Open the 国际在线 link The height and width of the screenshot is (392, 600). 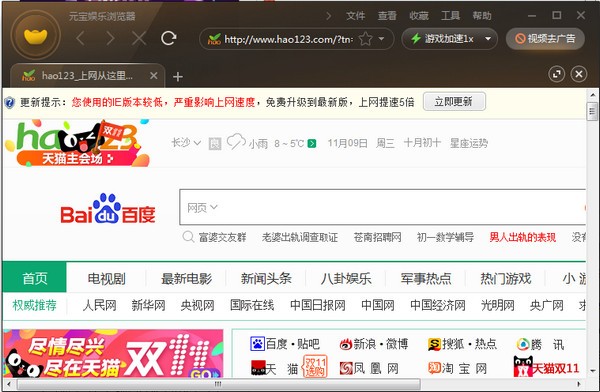[x=252, y=305]
